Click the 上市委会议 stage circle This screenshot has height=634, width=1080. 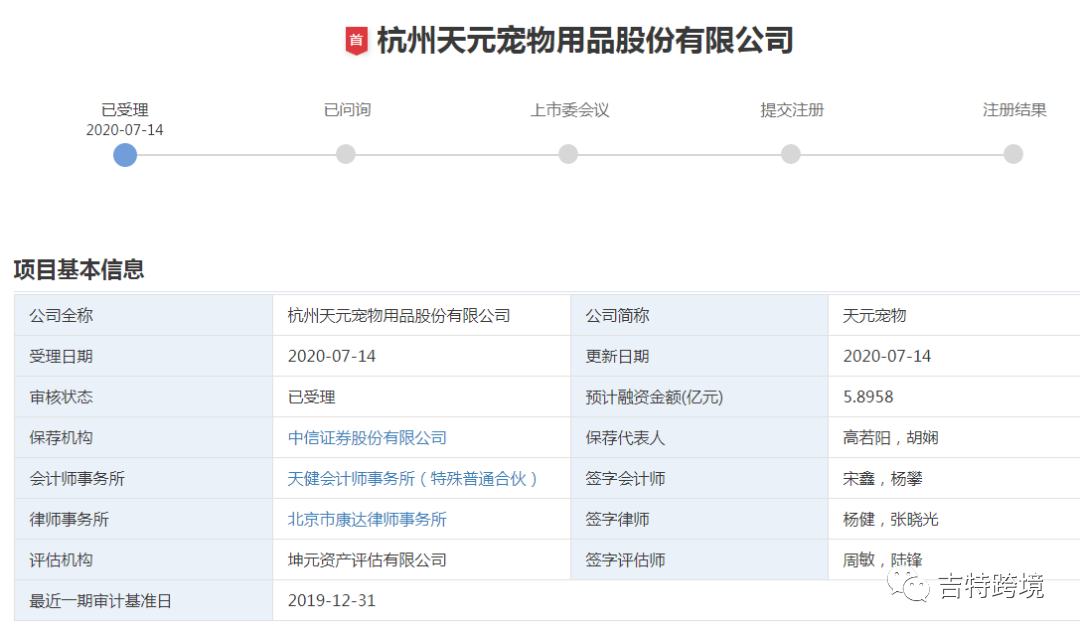point(568,154)
